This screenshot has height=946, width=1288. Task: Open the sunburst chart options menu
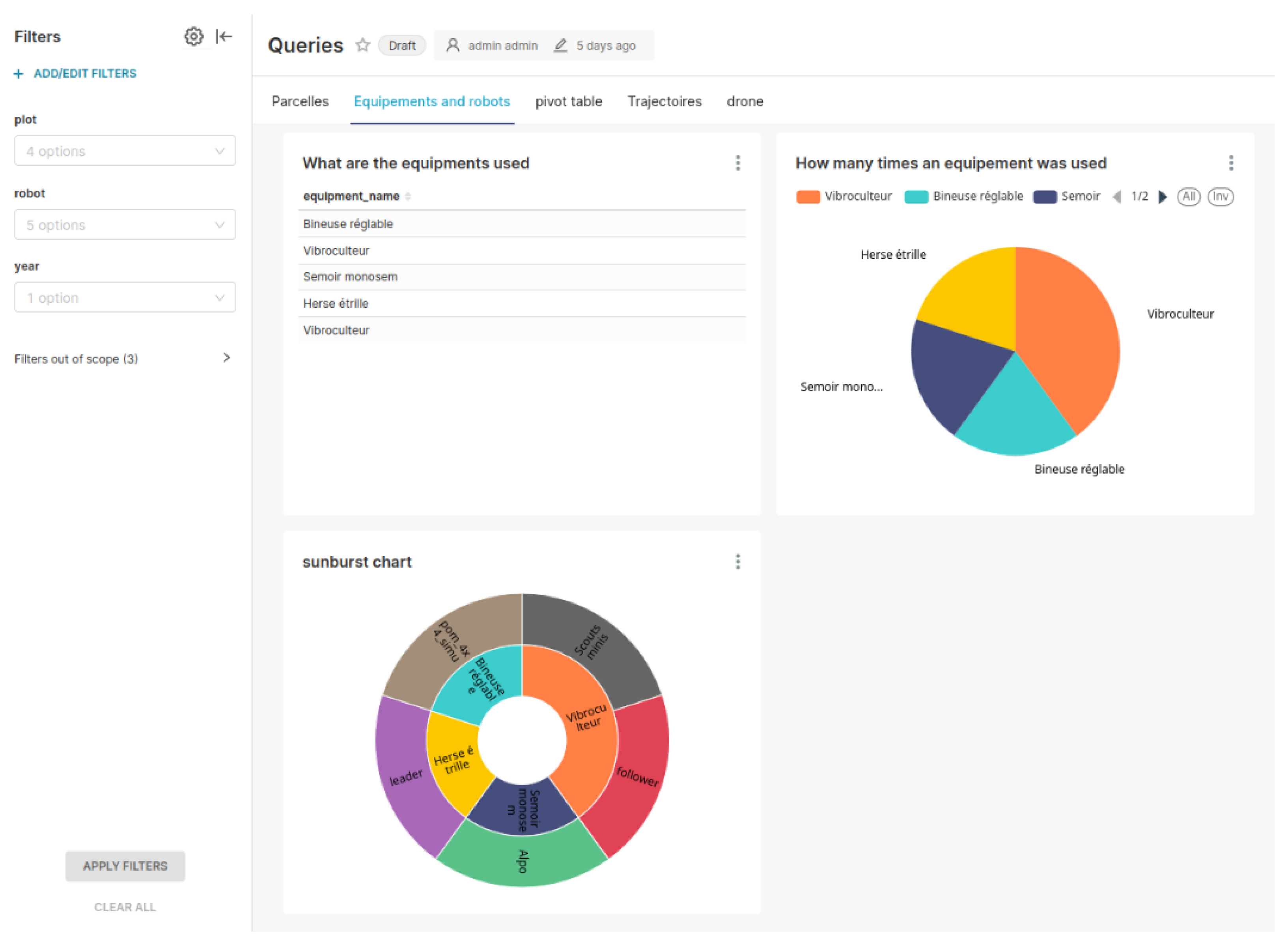pos(737,562)
